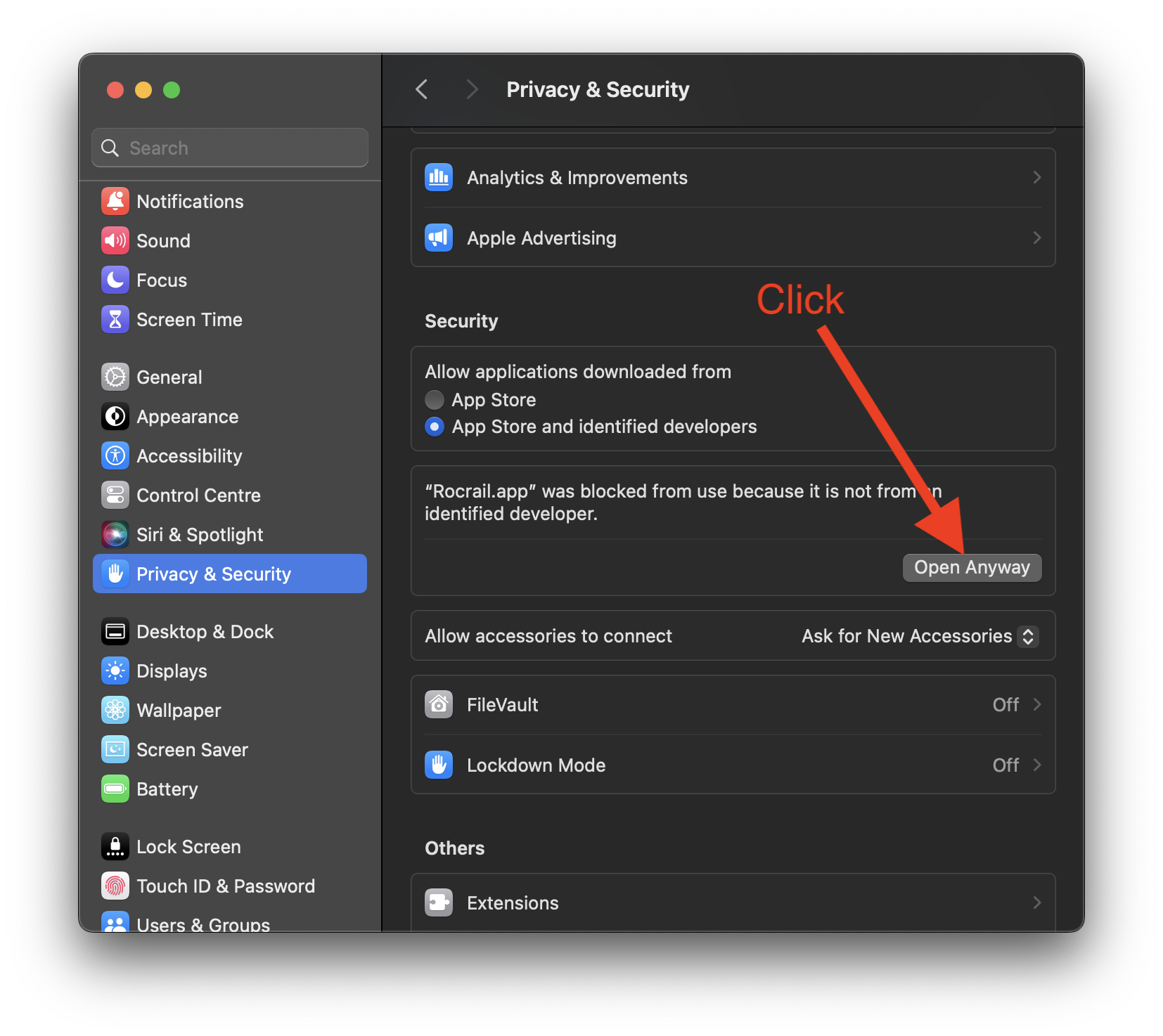Expand the Analytics & Improvements chevron
Image resolution: width=1163 pixels, height=1036 pixels.
1036,178
